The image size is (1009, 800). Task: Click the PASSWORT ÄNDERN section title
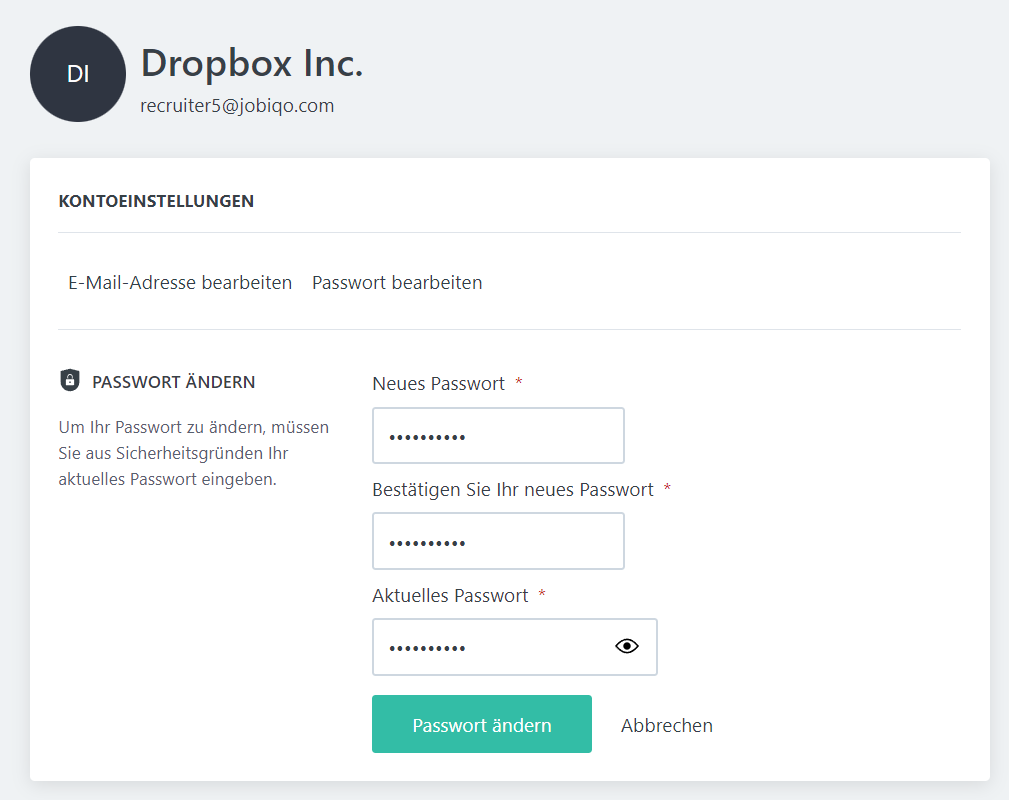174,382
